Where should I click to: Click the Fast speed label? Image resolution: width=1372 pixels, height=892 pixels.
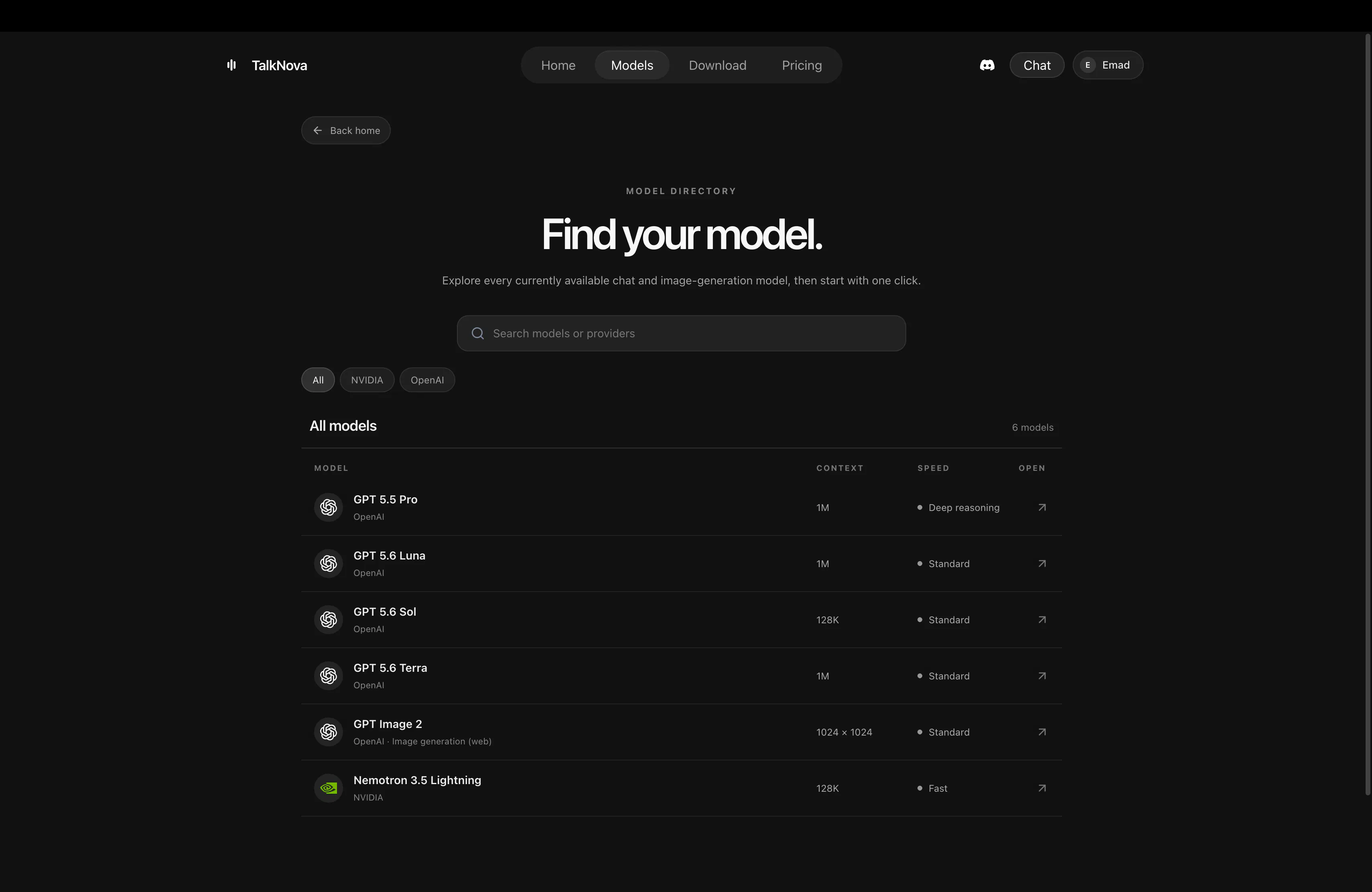[x=938, y=788]
